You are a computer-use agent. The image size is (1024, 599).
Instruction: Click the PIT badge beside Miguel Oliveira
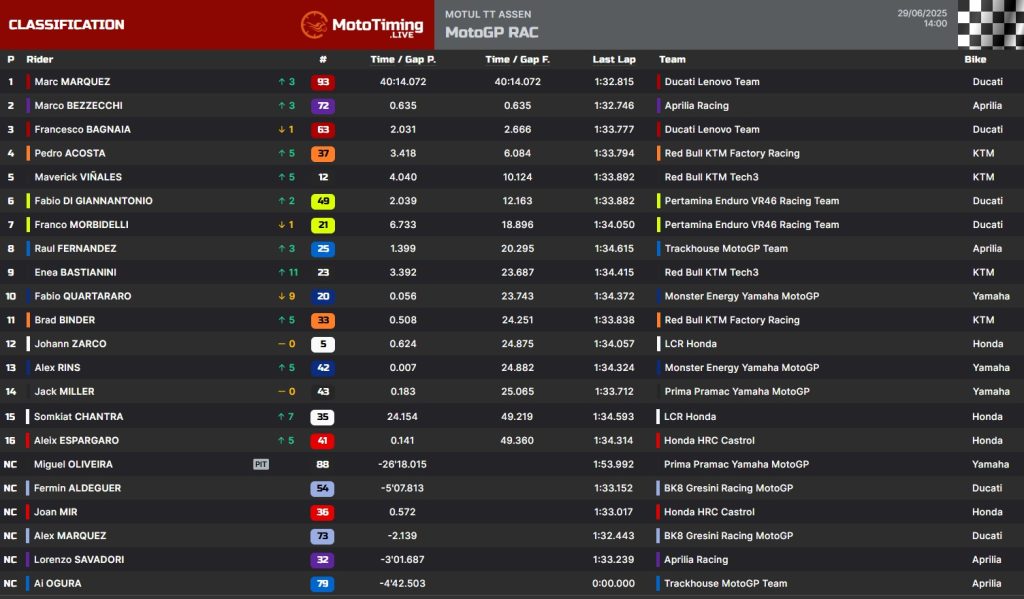coord(261,464)
